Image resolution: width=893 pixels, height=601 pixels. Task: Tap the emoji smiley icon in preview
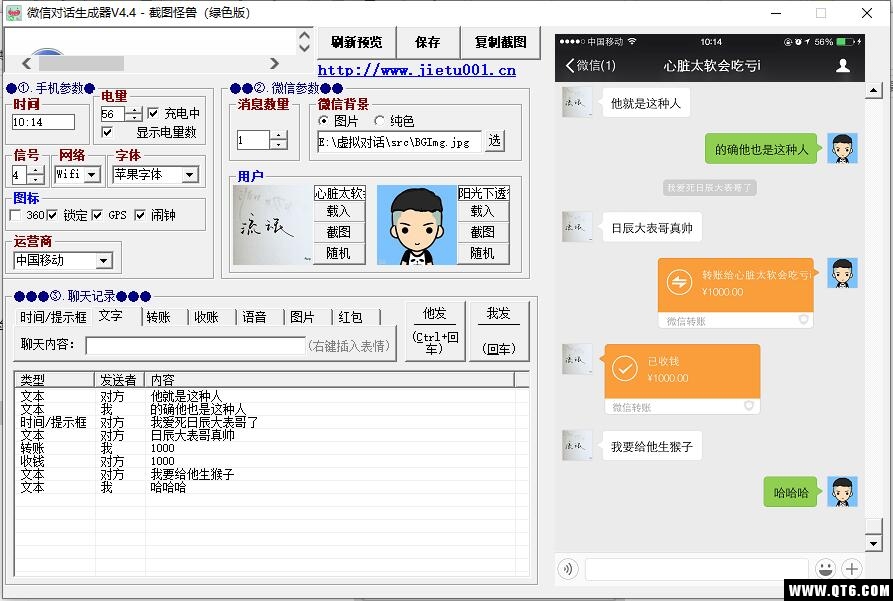click(x=825, y=568)
